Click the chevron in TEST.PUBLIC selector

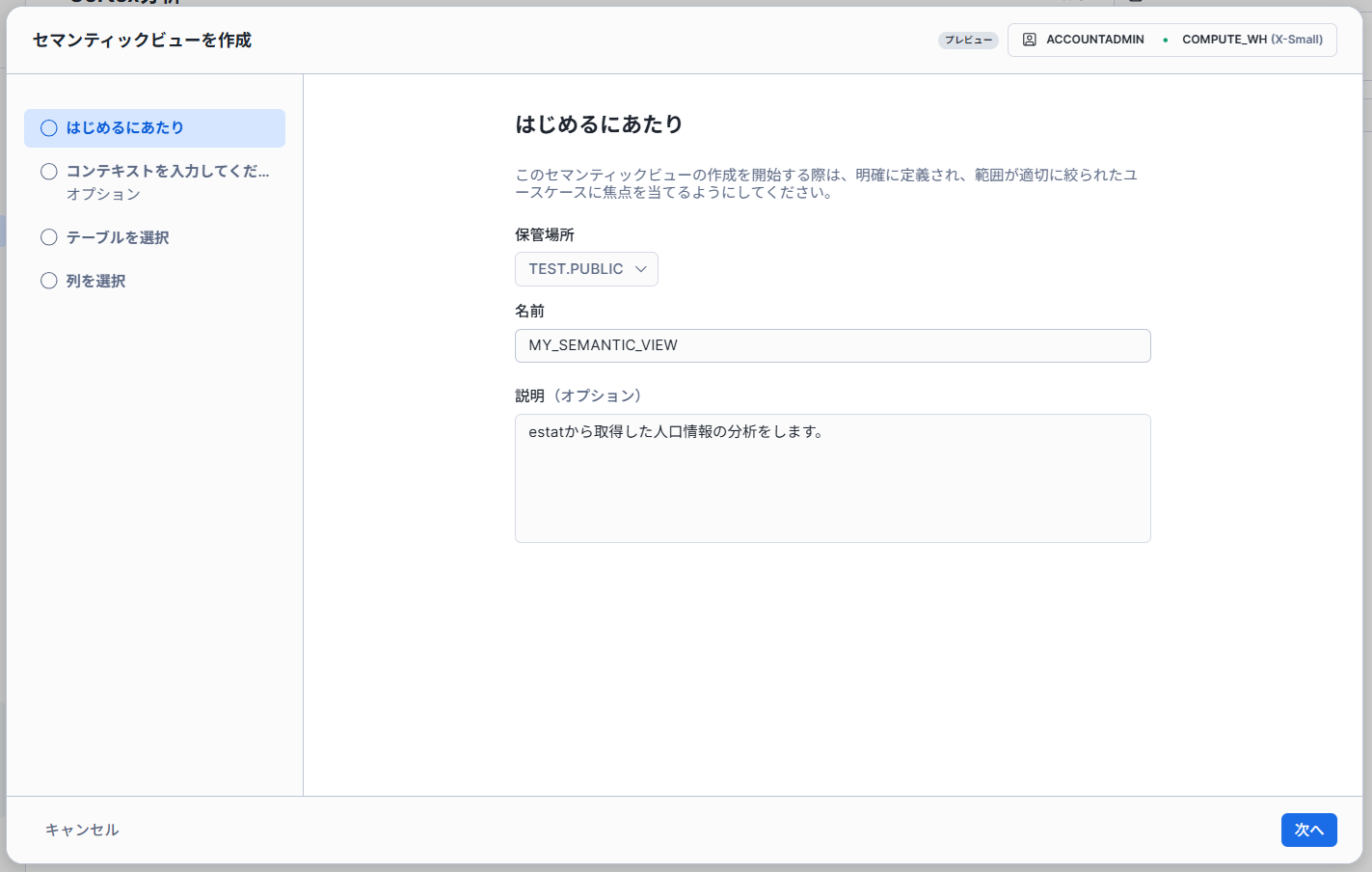coord(640,269)
